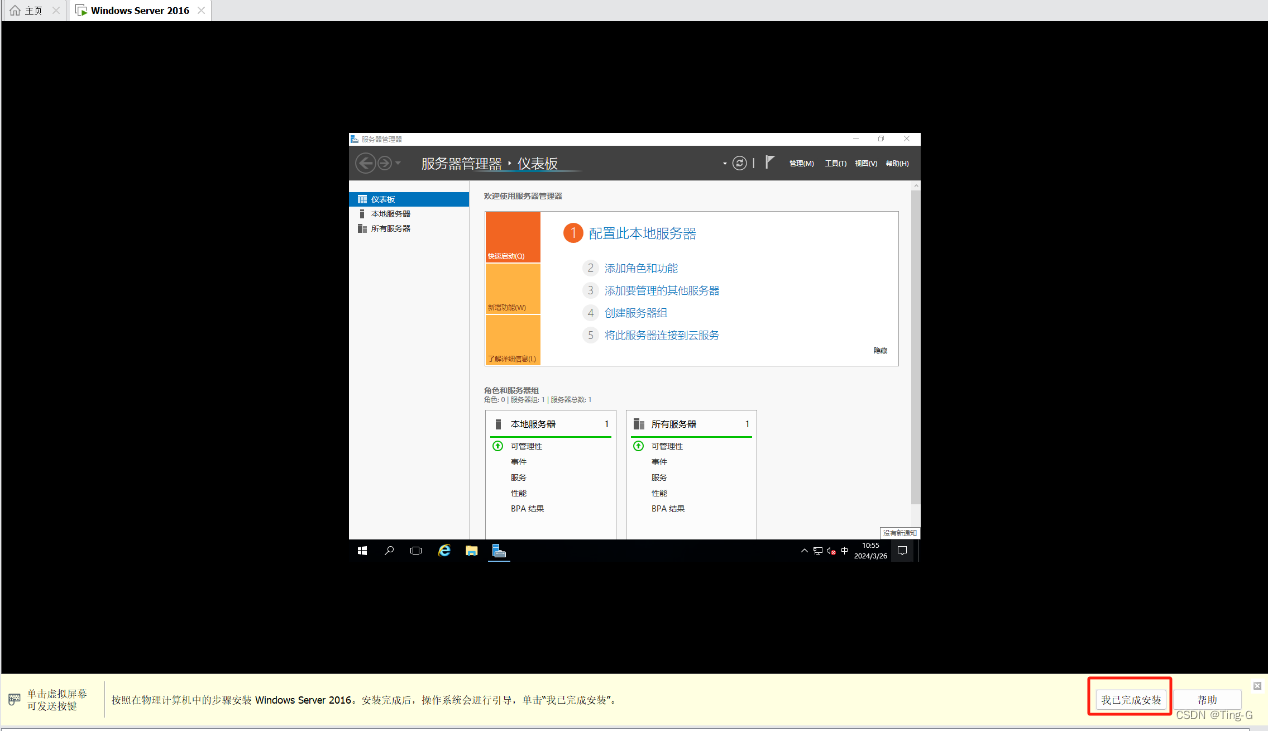Open 性能 in 所有服务器 tile
Viewport: 1268px width, 731px height.
click(x=659, y=493)
